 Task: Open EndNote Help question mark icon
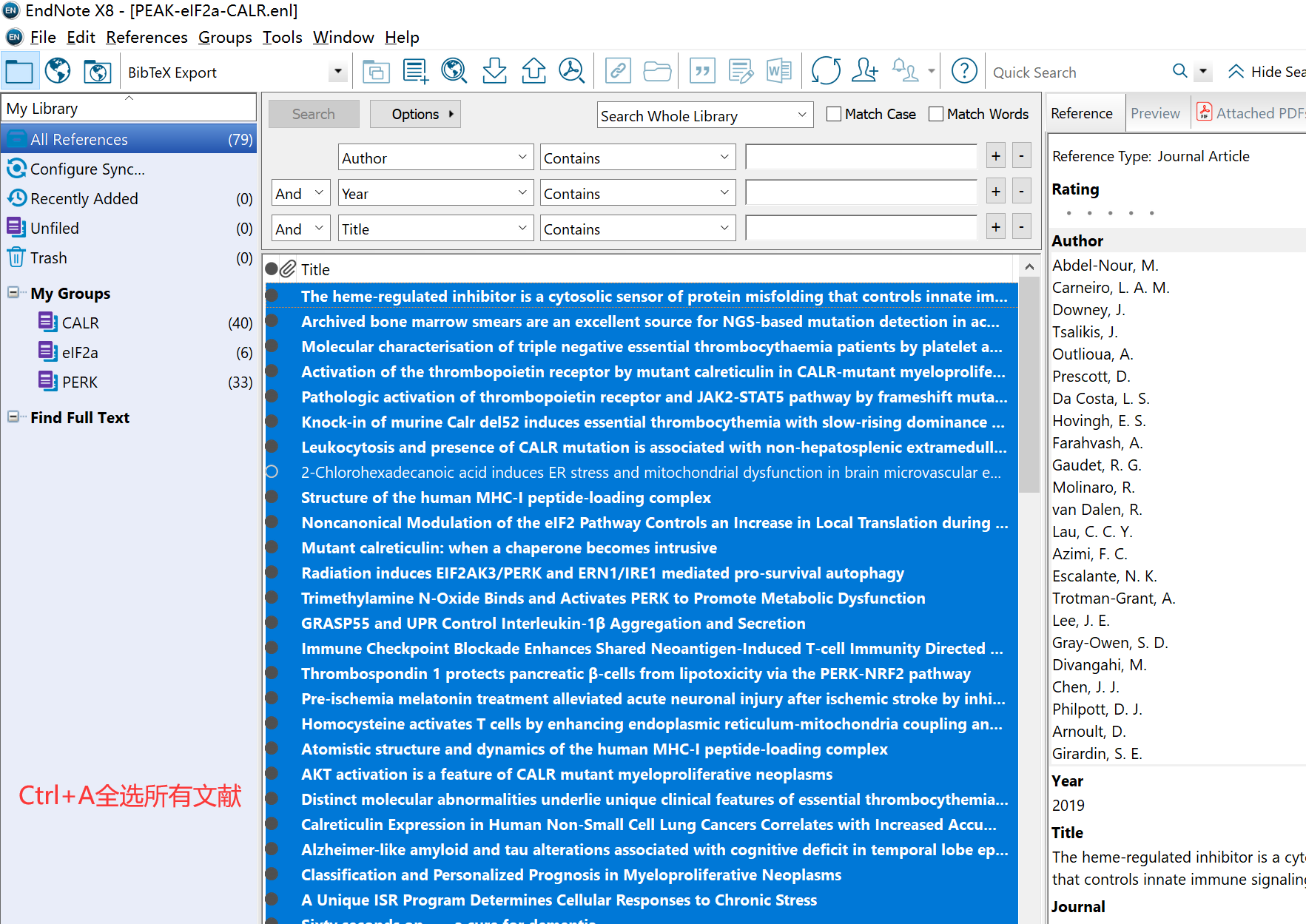(964, 72)
